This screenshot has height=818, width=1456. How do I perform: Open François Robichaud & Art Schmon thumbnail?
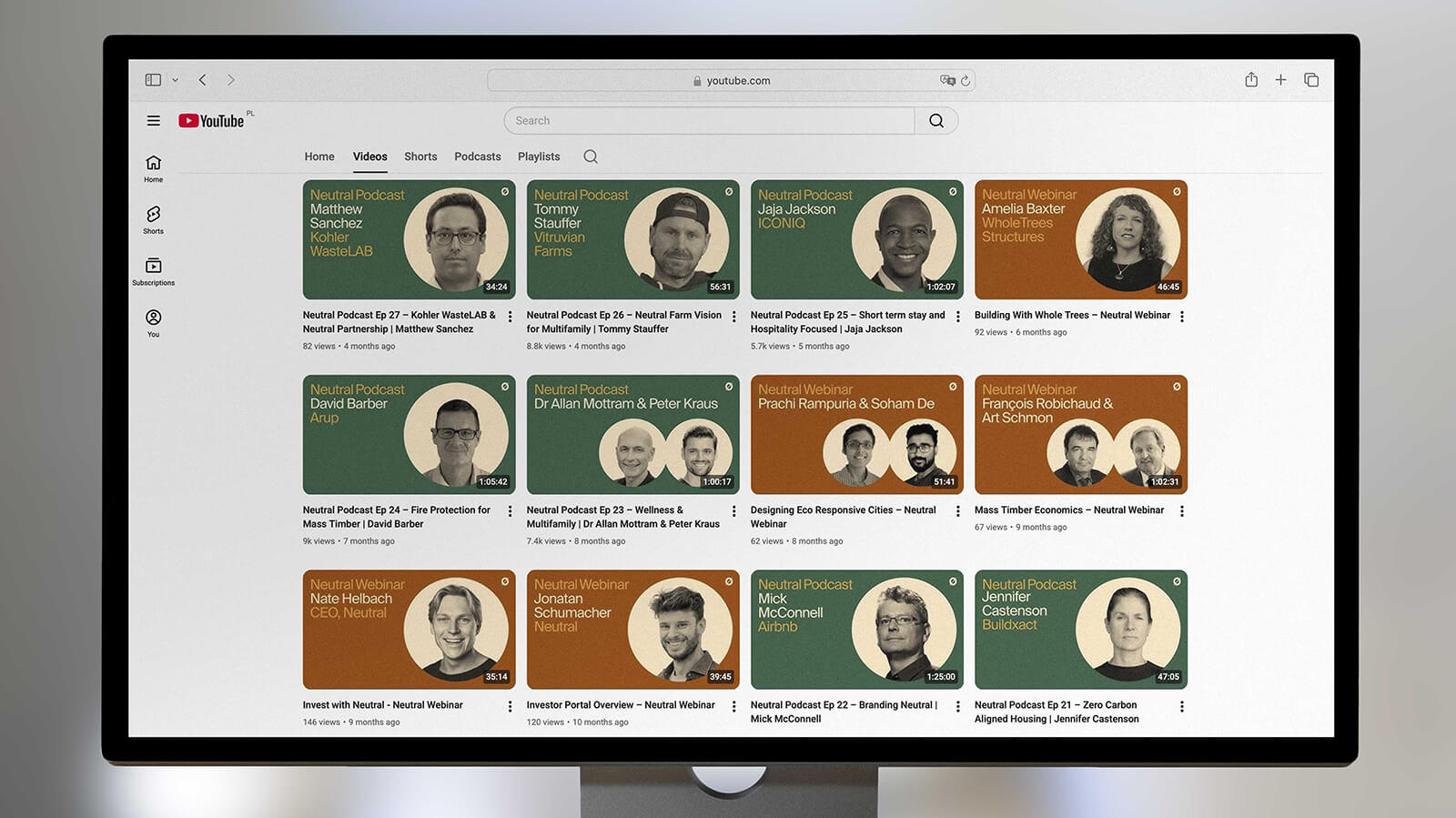point(1081,435)
